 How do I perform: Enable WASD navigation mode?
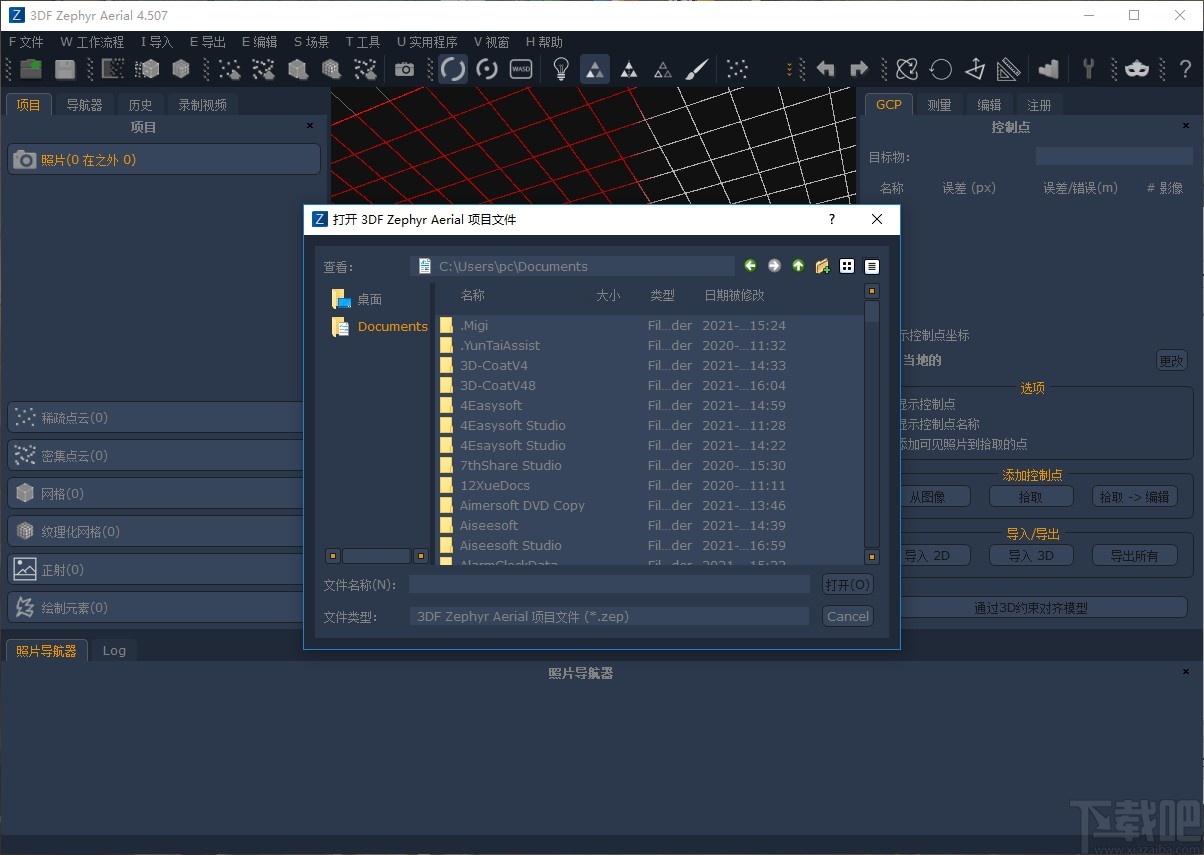click(x=520, y=69)
